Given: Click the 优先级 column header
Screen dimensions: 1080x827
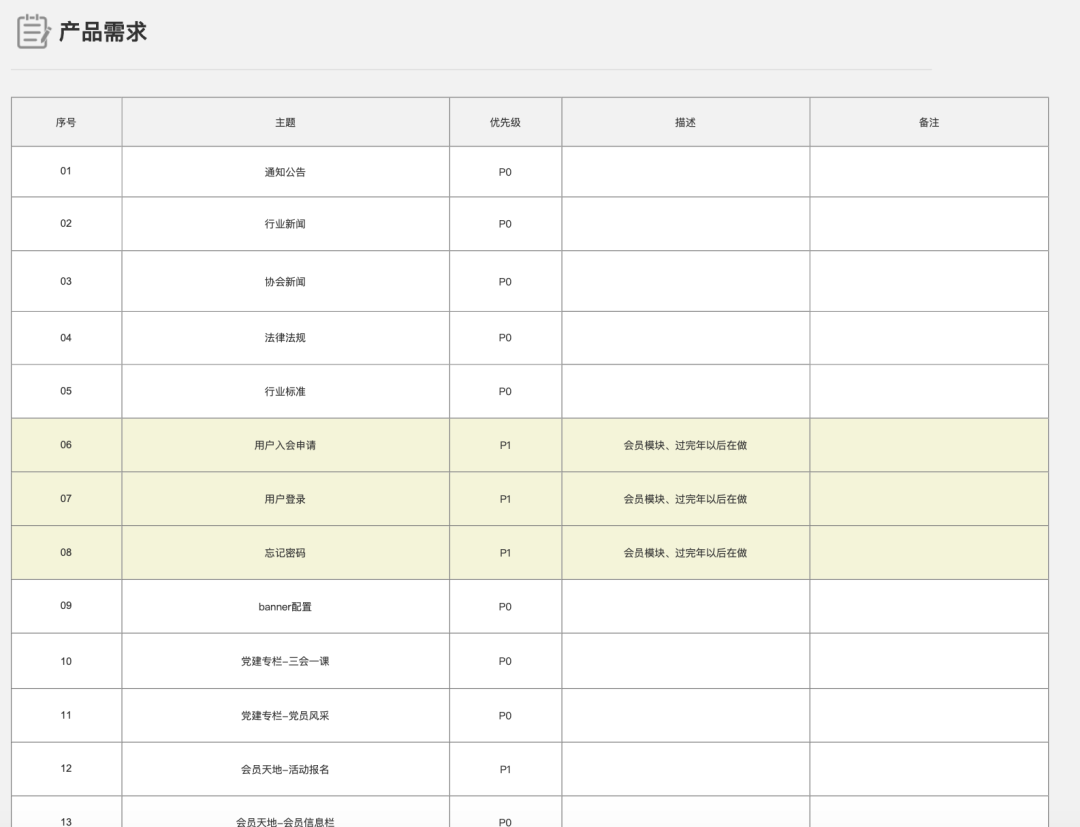Looking at the screenshot, I should [505, 122].
